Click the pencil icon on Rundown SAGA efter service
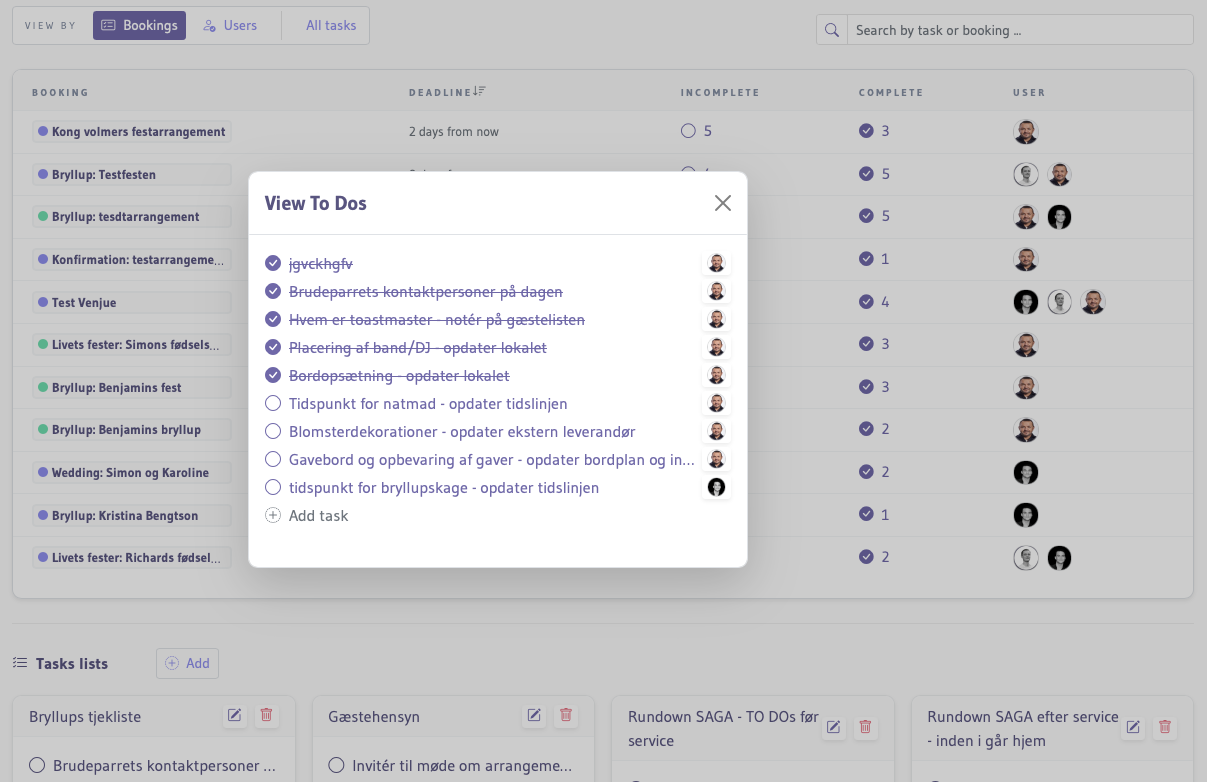The image size is (1207, 782). click(x=1132, y=728)
